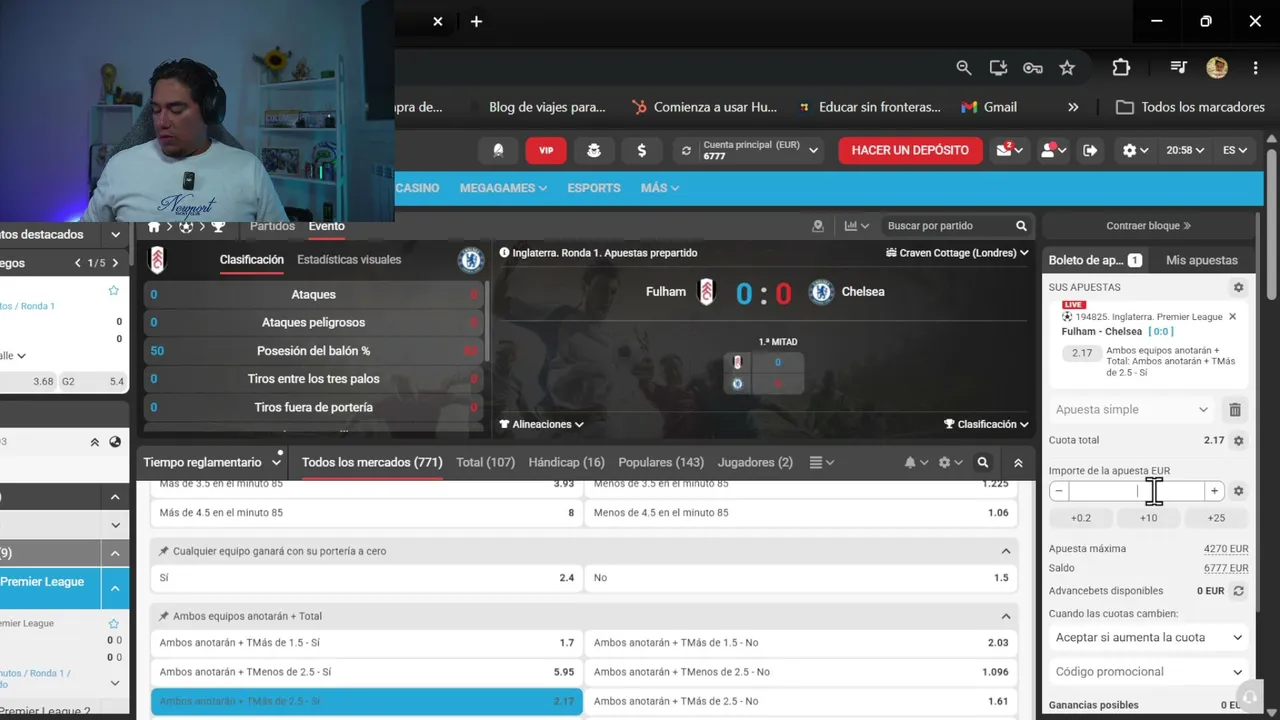Click the stadium location pin icon
The width and height of the screenshot is (1280, 720).
[818, 226]
